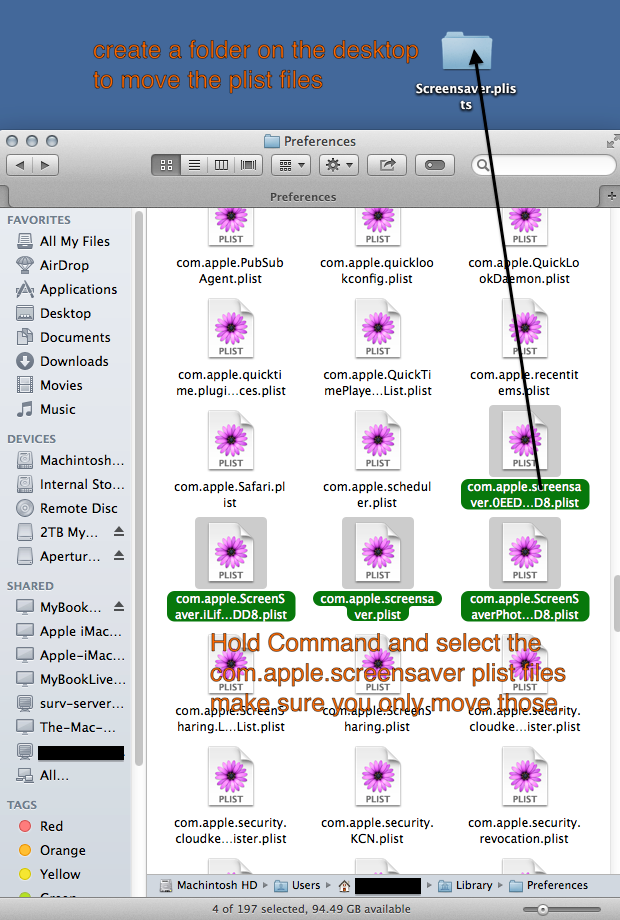Open Movies in sidebar
The width and height of the screenshot is (620, 920).
(49, 385)
